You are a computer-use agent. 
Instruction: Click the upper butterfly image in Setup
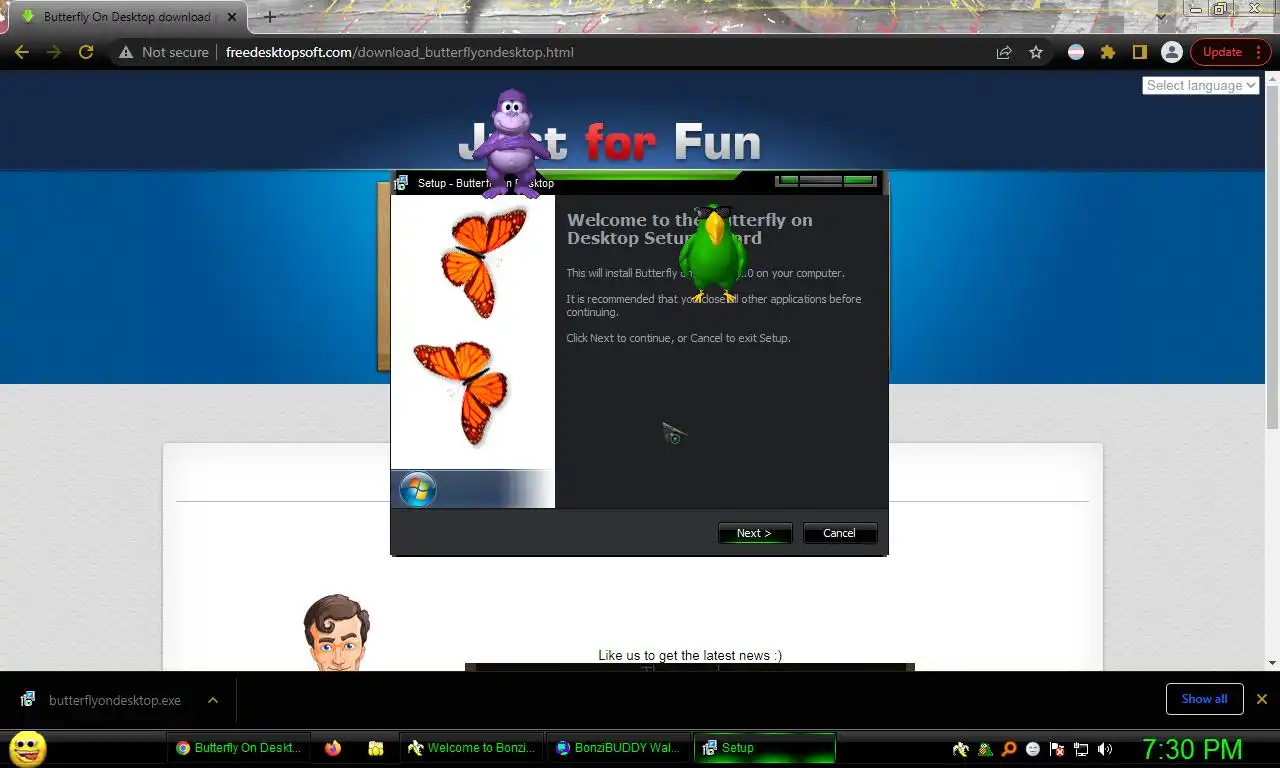tap(484, 262)
